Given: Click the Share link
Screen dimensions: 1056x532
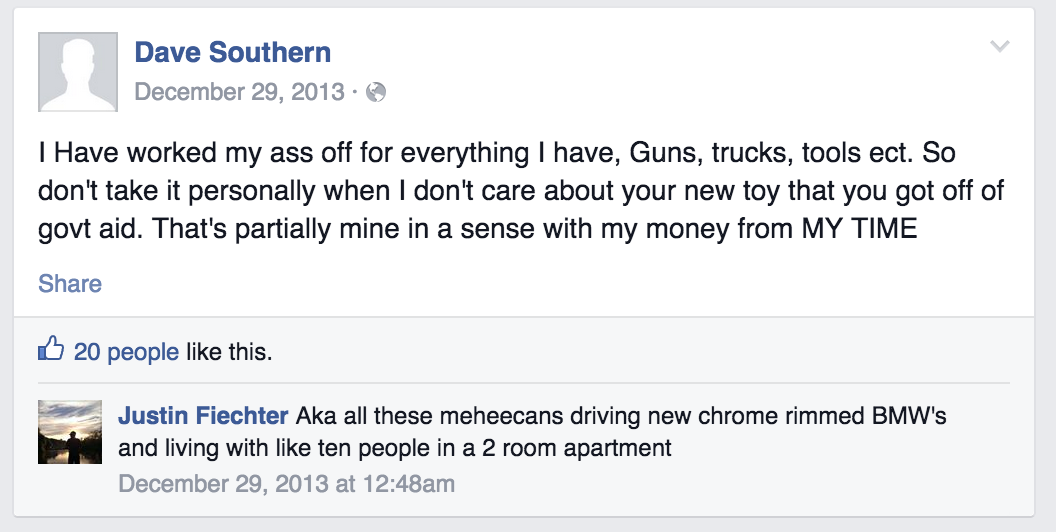Looking at the screenshot, I should coord(70,284).
